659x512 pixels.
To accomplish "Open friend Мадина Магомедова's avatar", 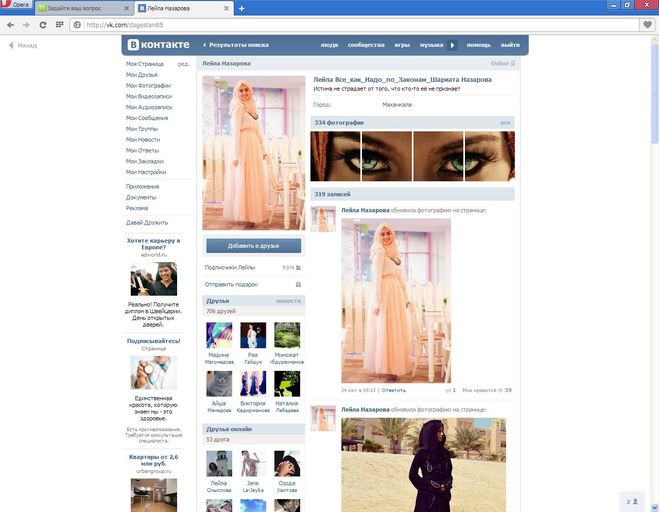I will (x=219, y=335).
